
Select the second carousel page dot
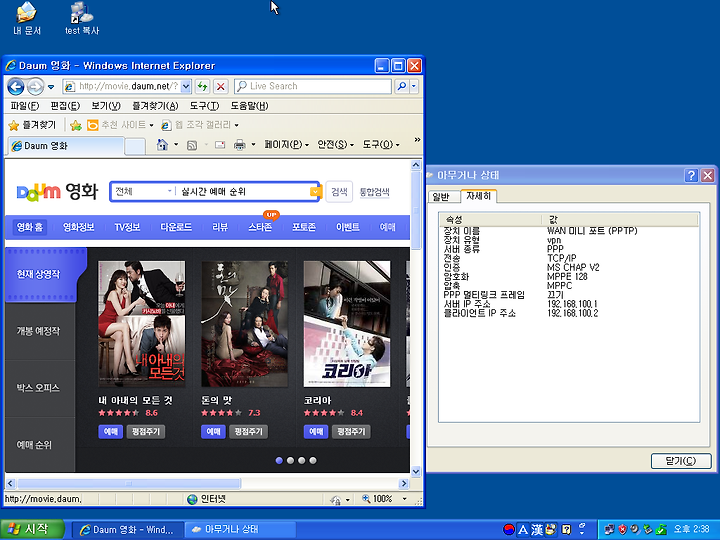point(290,460)
